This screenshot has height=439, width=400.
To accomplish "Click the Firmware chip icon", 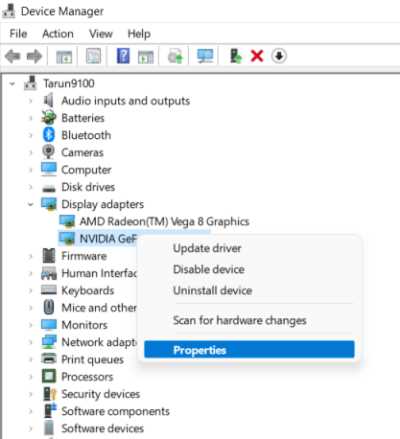I will point(49,256).
